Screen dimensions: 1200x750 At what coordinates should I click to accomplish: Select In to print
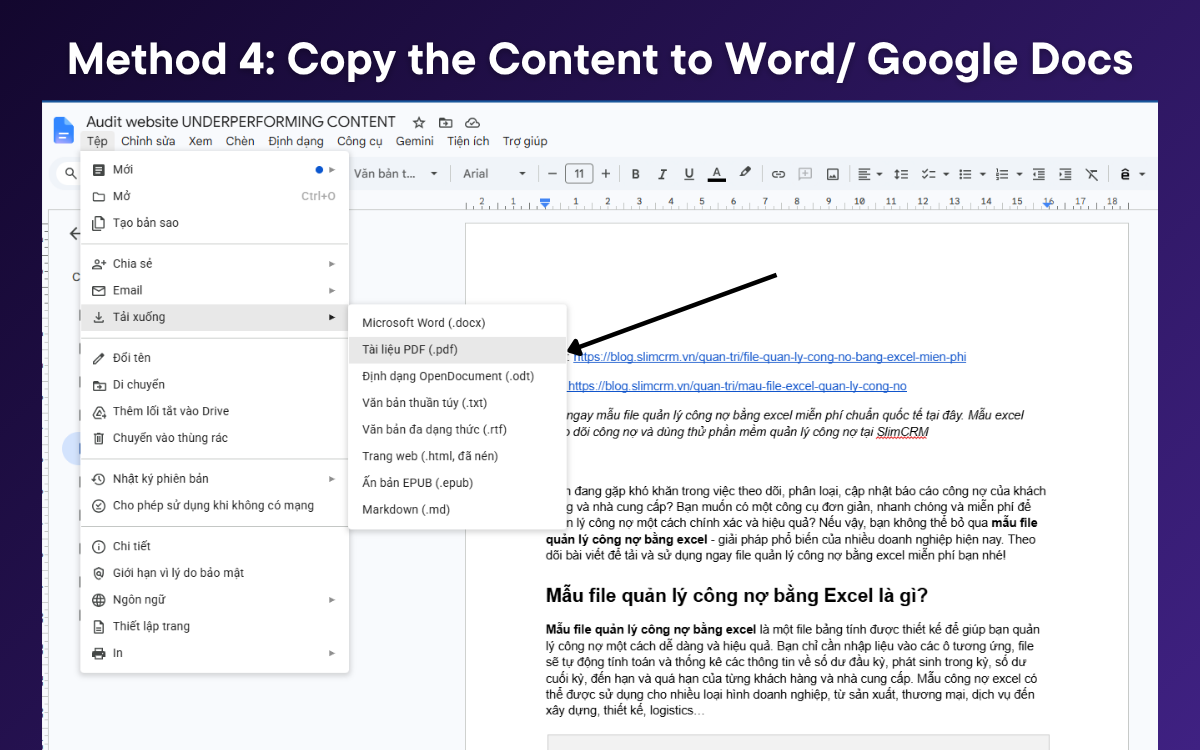[x=214, y=653]
